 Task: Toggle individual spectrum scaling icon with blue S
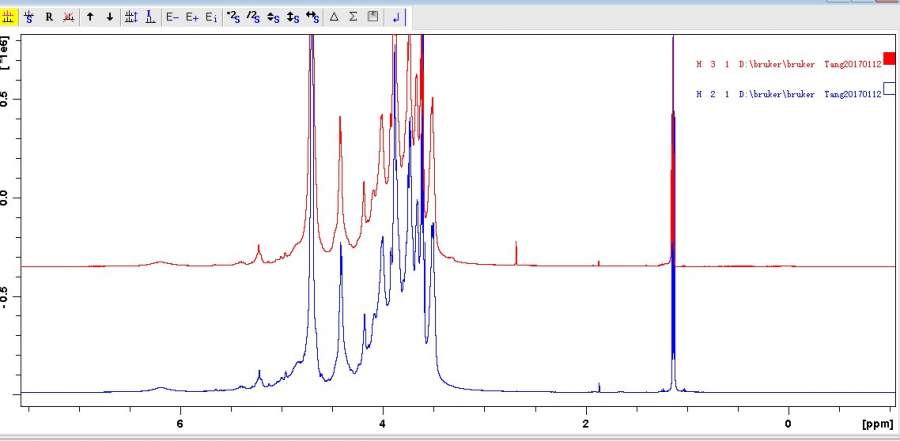29,17
